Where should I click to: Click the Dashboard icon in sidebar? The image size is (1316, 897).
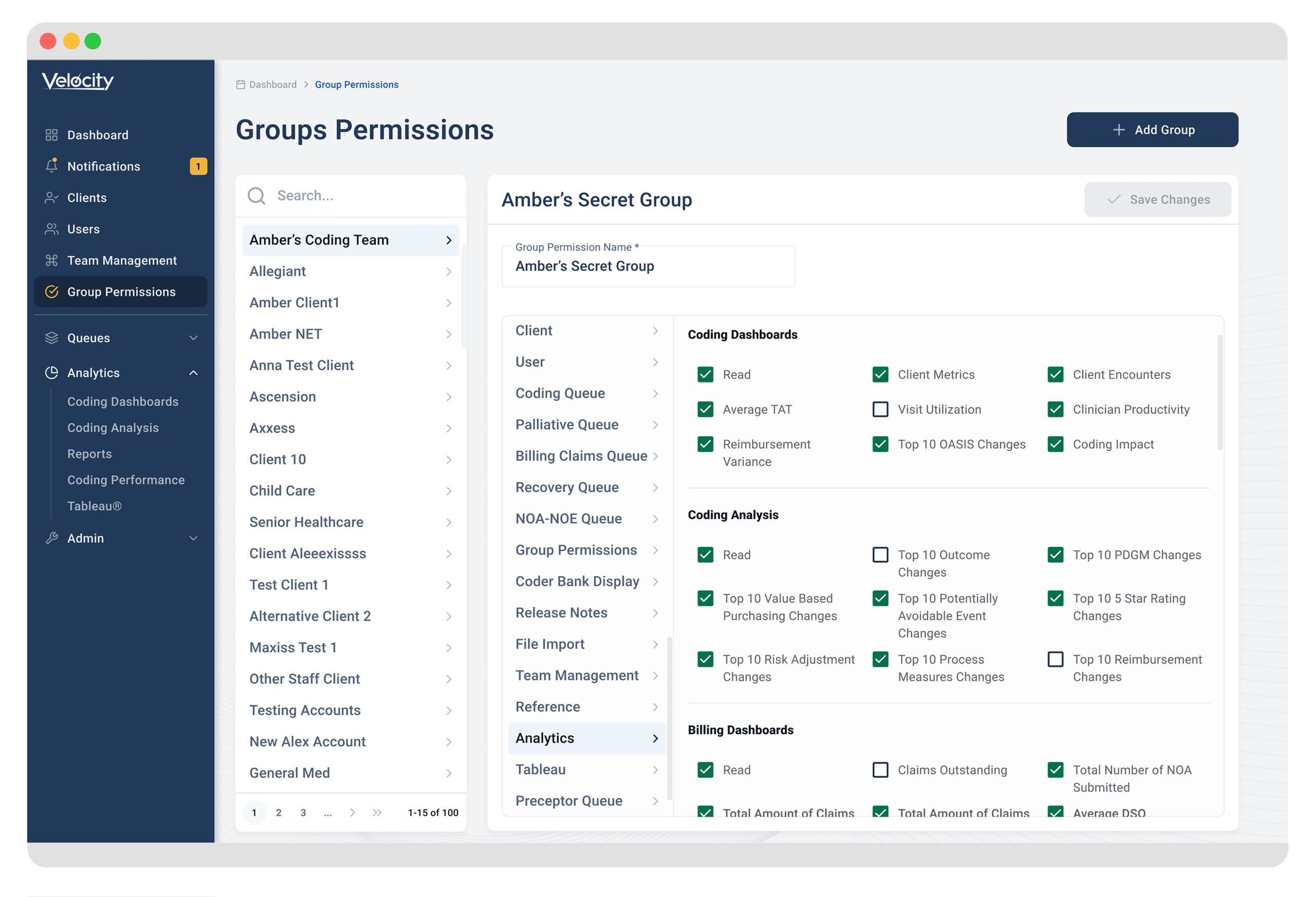tap(50, 134)
